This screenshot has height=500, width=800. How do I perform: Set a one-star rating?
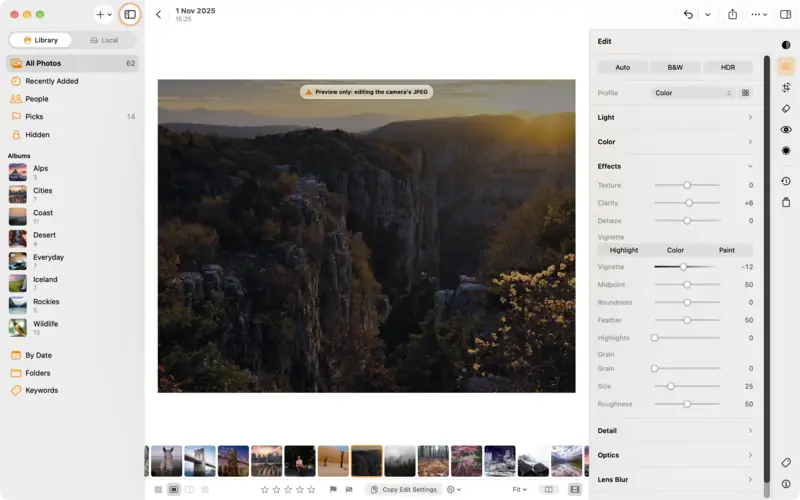click(264, 490)
